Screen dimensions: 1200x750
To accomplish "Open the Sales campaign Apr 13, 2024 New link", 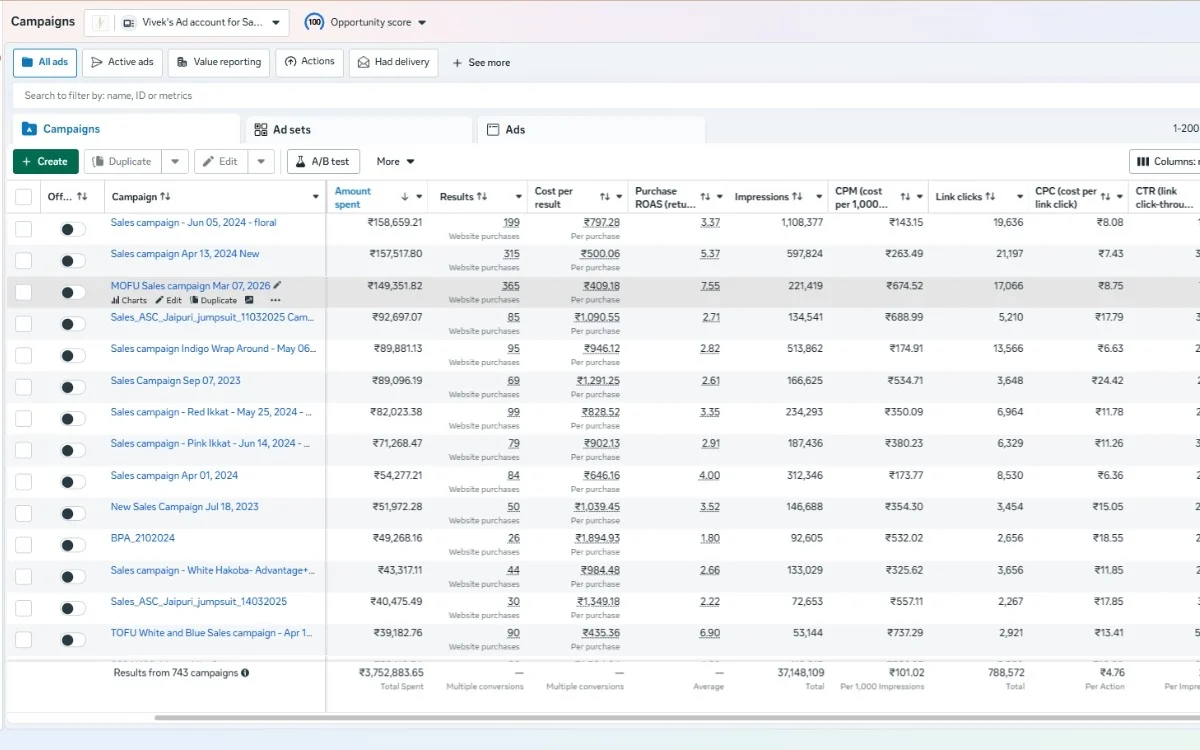I will click(185, 254).
